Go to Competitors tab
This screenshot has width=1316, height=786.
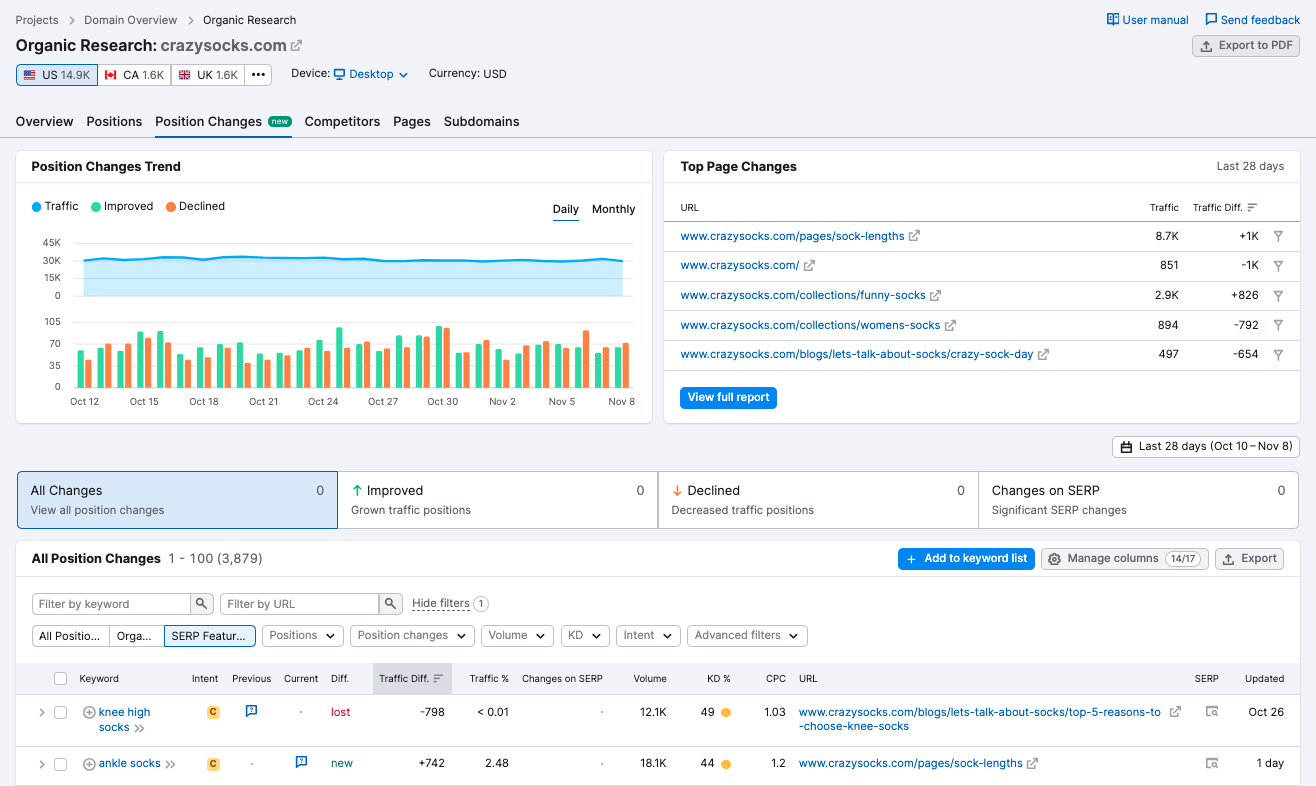click(x=342, y=121)
